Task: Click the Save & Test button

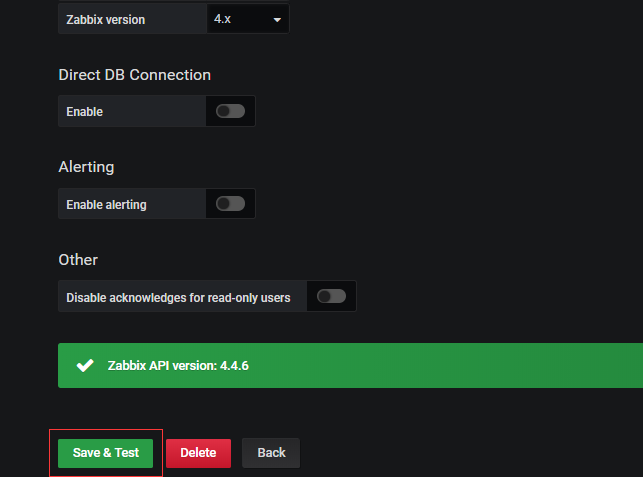Action: coord(105,453)
